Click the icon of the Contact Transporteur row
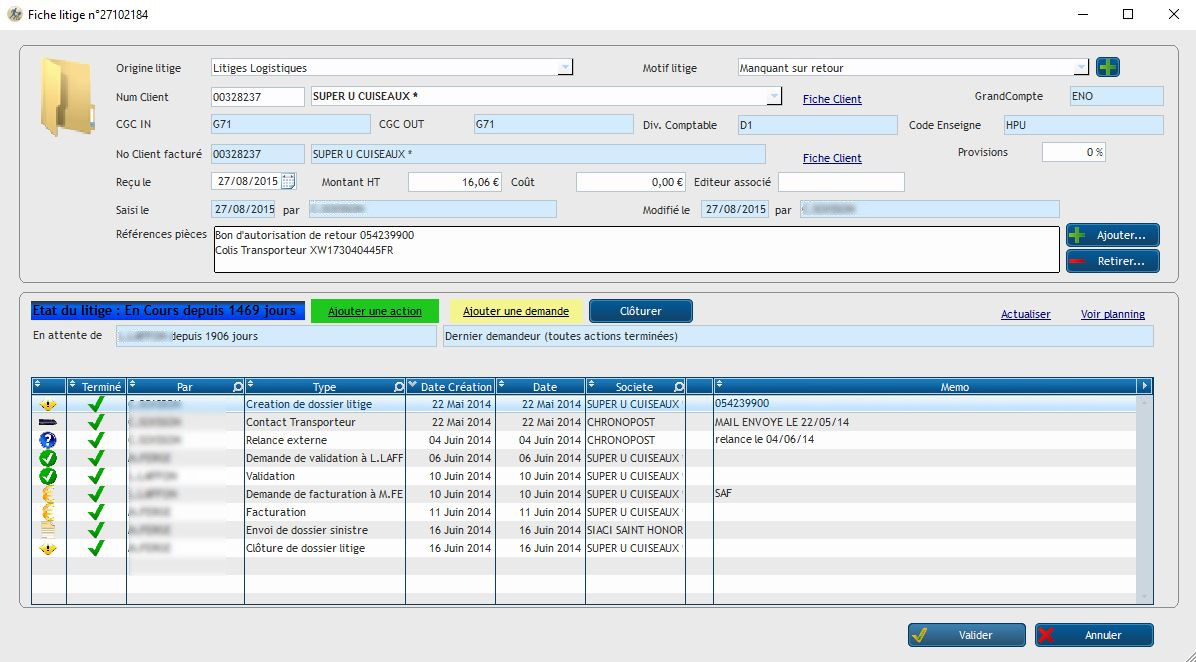The height and width of the screenshot is (662, 1196). pos(48,422)
